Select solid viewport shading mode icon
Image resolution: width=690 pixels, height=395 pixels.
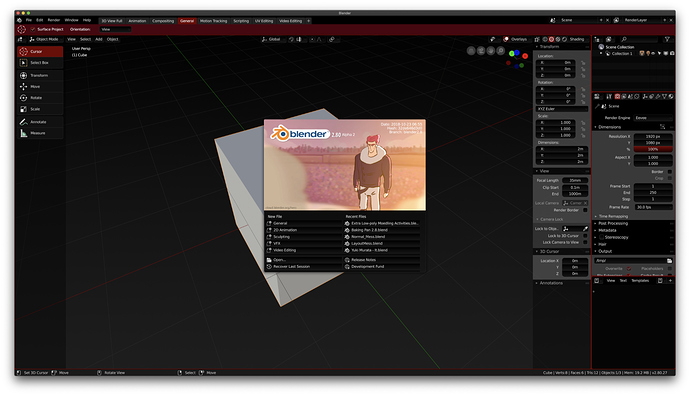551,39
